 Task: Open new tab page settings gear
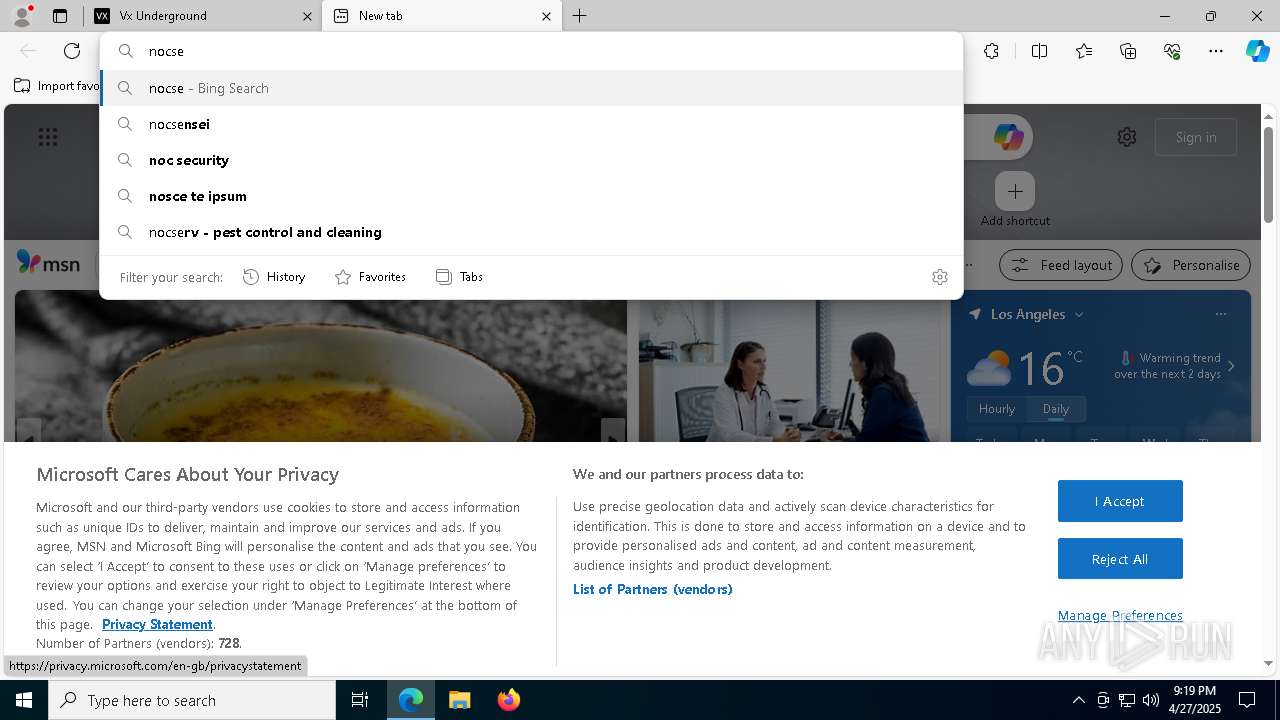coord(1127,137)
